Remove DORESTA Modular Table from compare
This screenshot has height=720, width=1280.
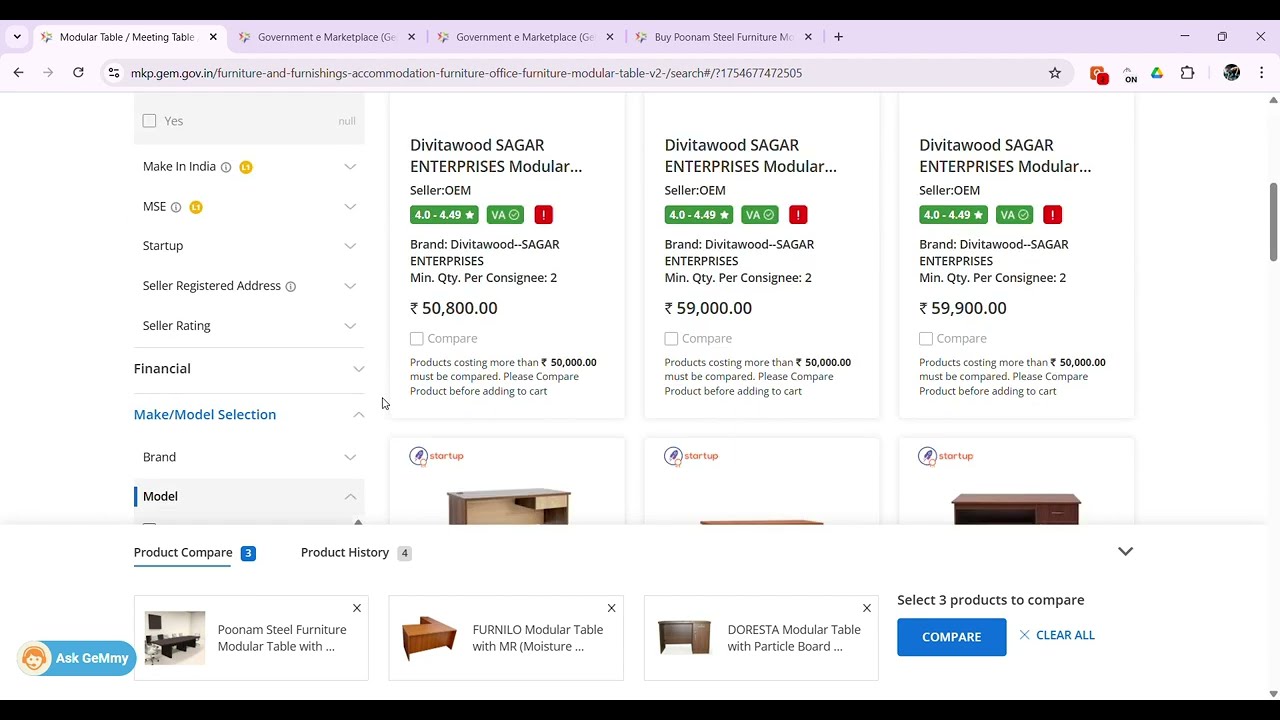click(x=867, y=608)
